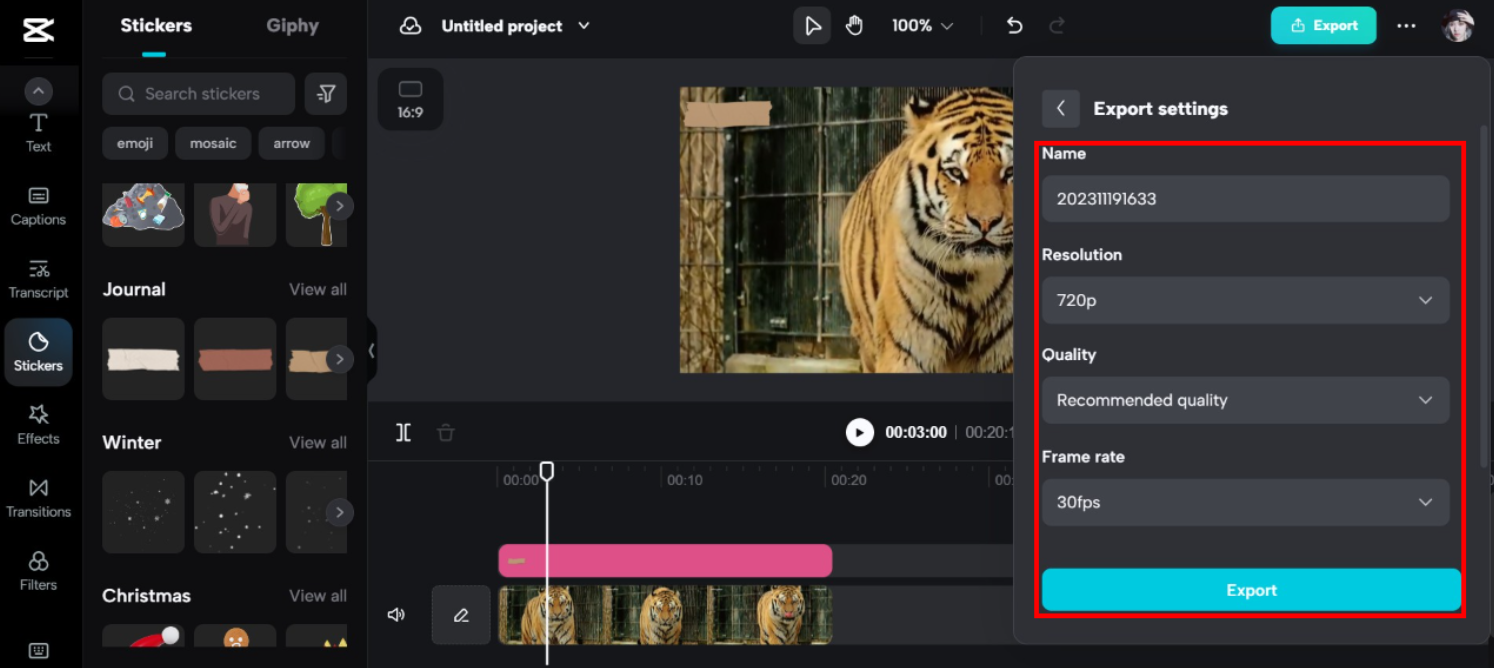This screenshot has height=668, width=1494.
Task: Select the mosaic sticker tag
Action: click(x=213, y=143)
